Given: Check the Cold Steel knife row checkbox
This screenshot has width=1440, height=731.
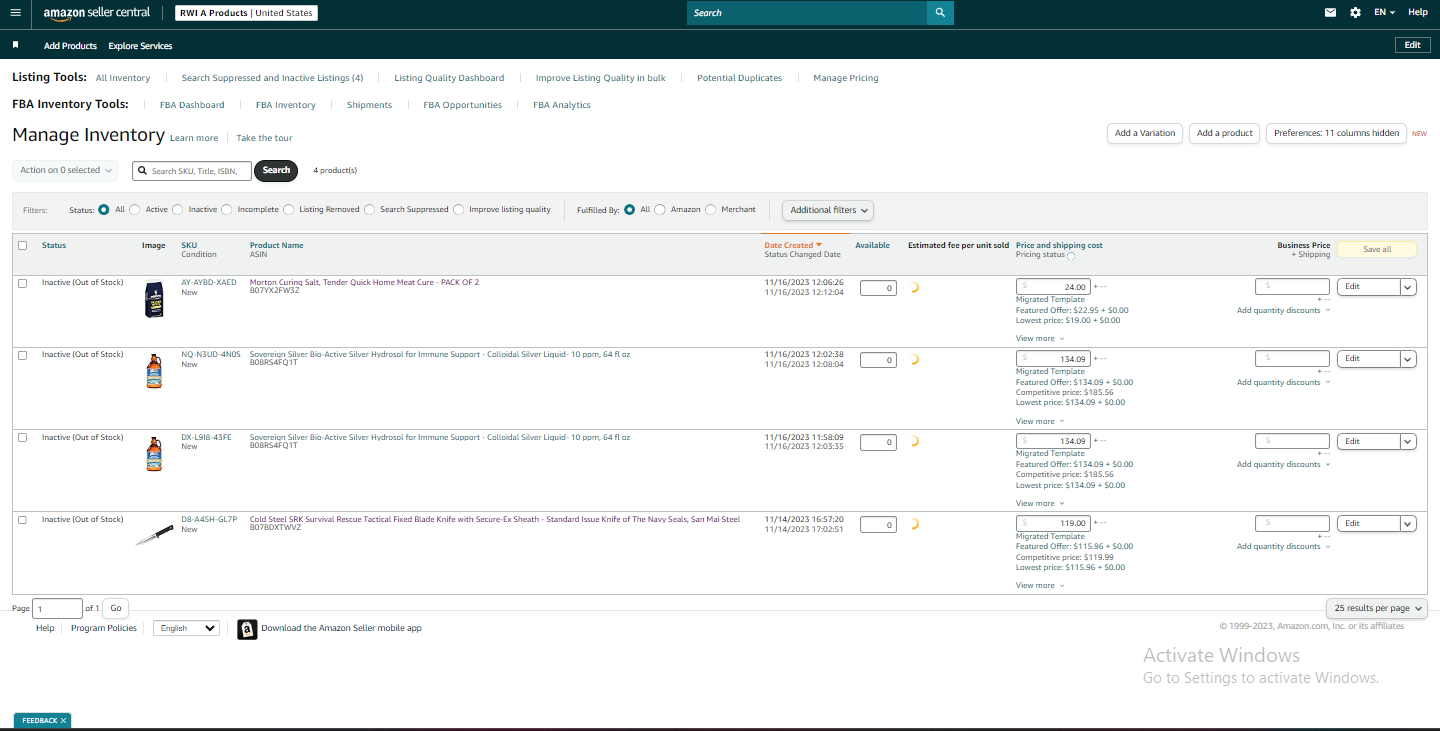Looking at the screenshot, I should [x=22, y=520].
